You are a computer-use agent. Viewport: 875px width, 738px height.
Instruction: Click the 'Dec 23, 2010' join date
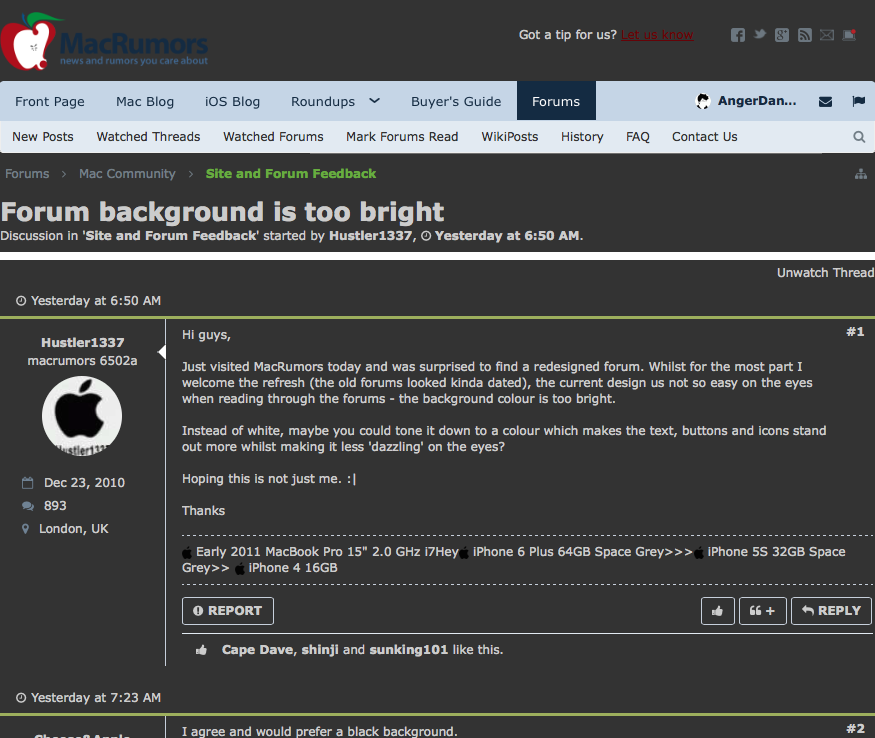pyautogui.click(x=84, y=483)
